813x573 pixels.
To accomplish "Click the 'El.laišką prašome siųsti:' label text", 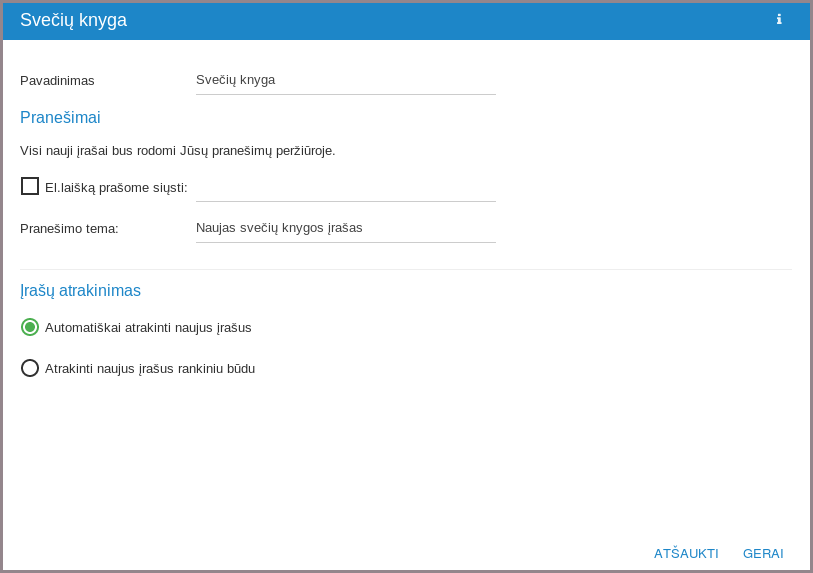I will 116,188.
